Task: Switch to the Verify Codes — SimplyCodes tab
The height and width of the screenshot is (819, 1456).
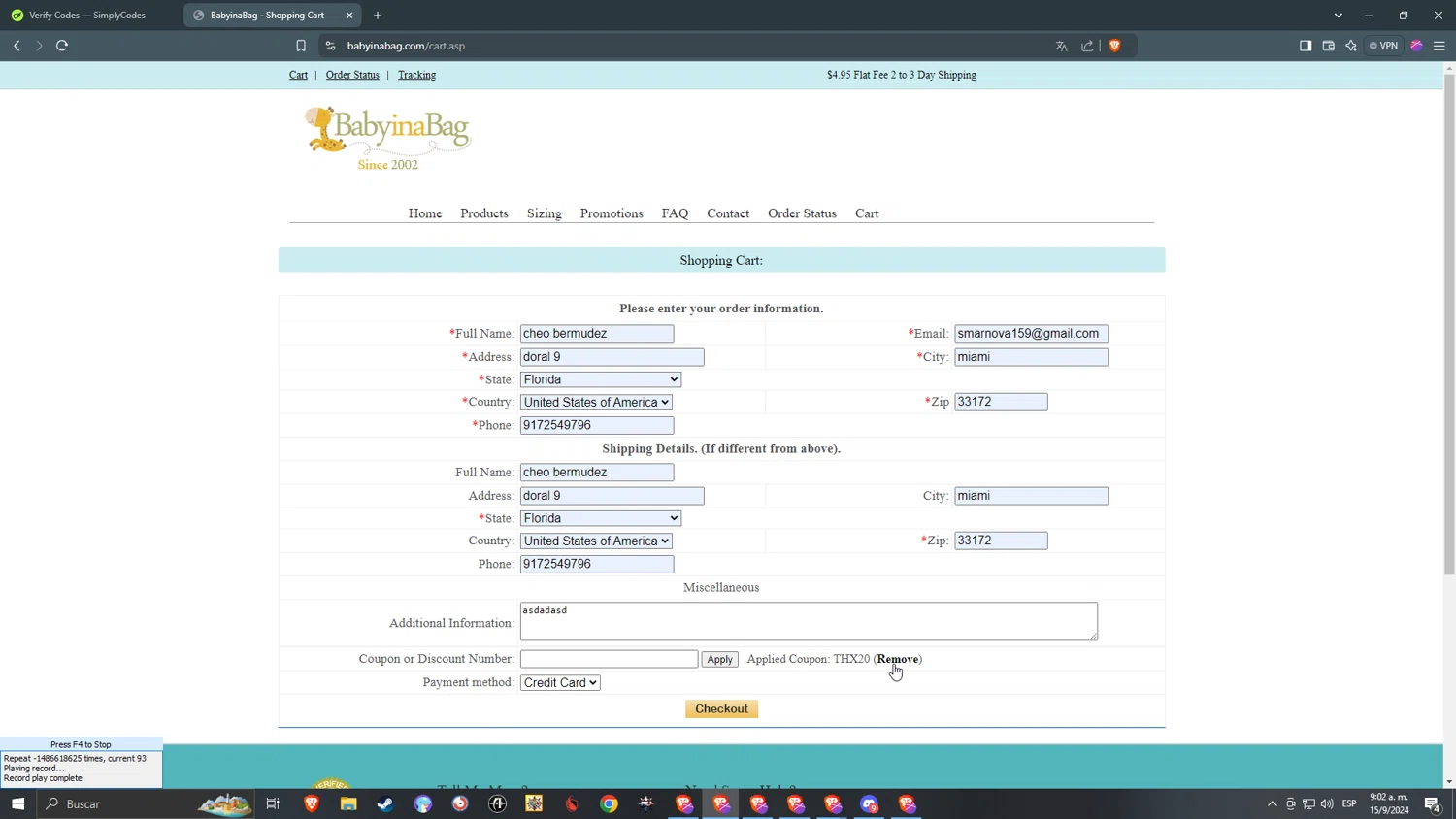Action: coord(87,16)
